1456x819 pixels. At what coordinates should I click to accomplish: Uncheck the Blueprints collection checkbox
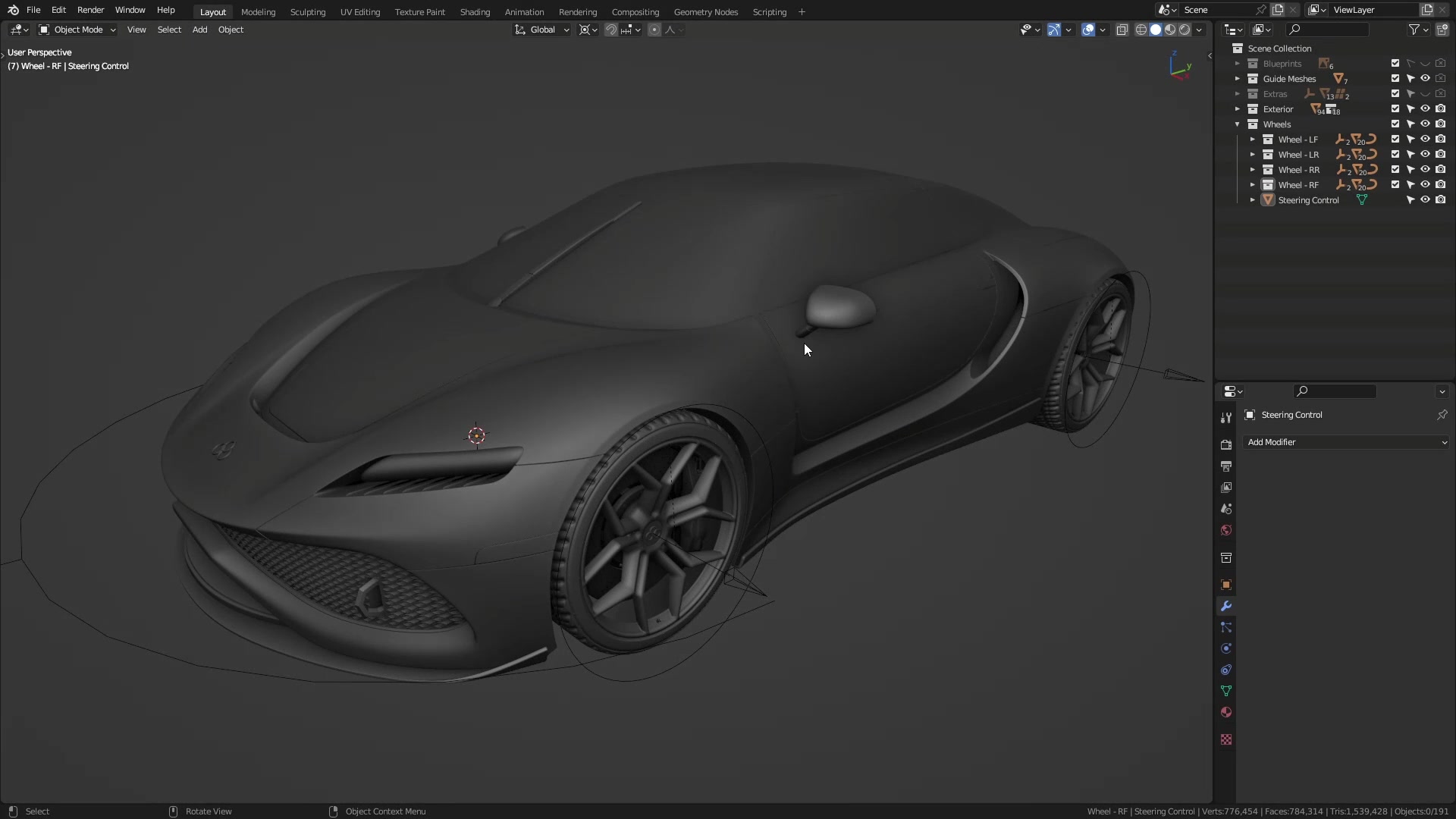tap(1395, 64)
